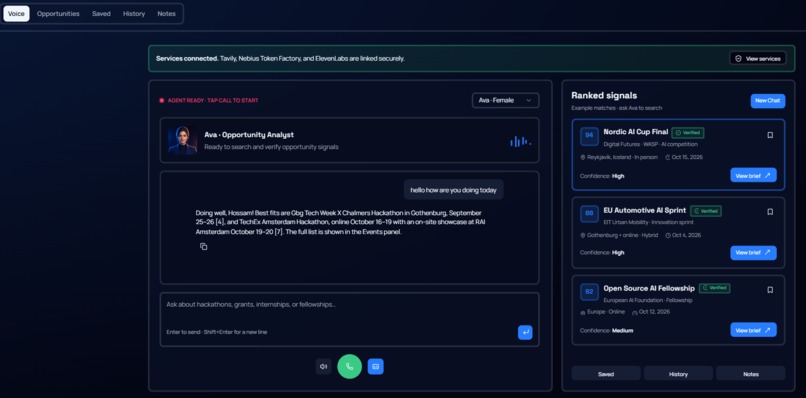Click Ava's avatar portrait
Viewport: 806px width, 398px height.
182,140
